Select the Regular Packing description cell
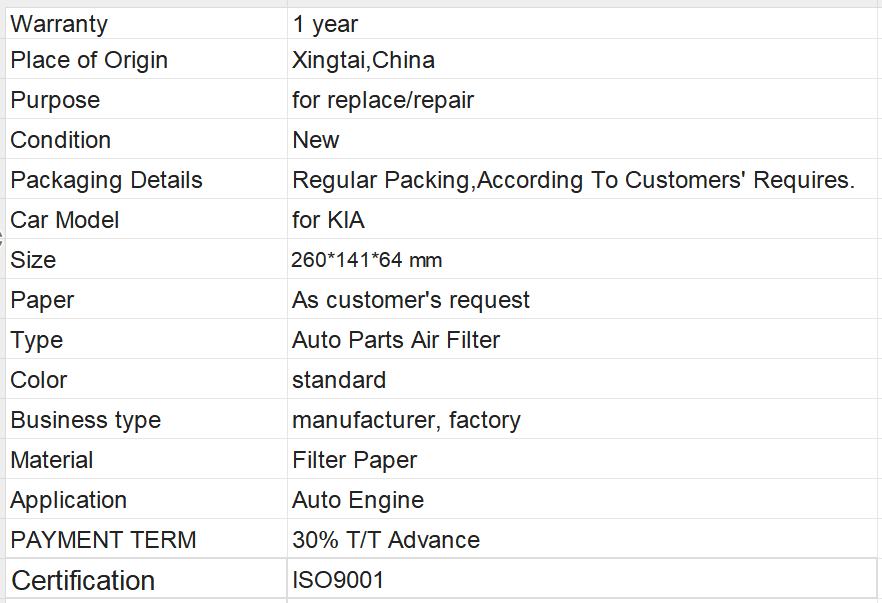The height and width of the screenshot is (603, 882). (x=584, y=179)
